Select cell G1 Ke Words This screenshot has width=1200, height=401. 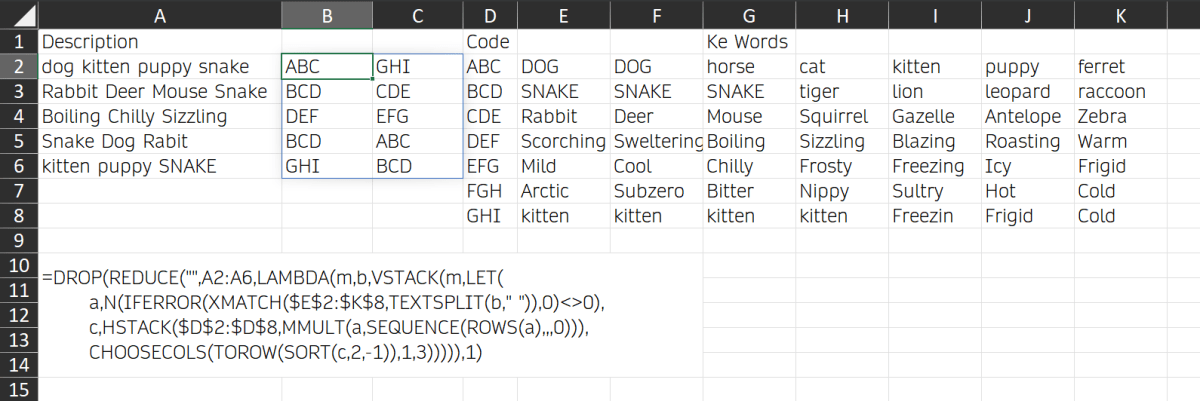pos(749,42)
